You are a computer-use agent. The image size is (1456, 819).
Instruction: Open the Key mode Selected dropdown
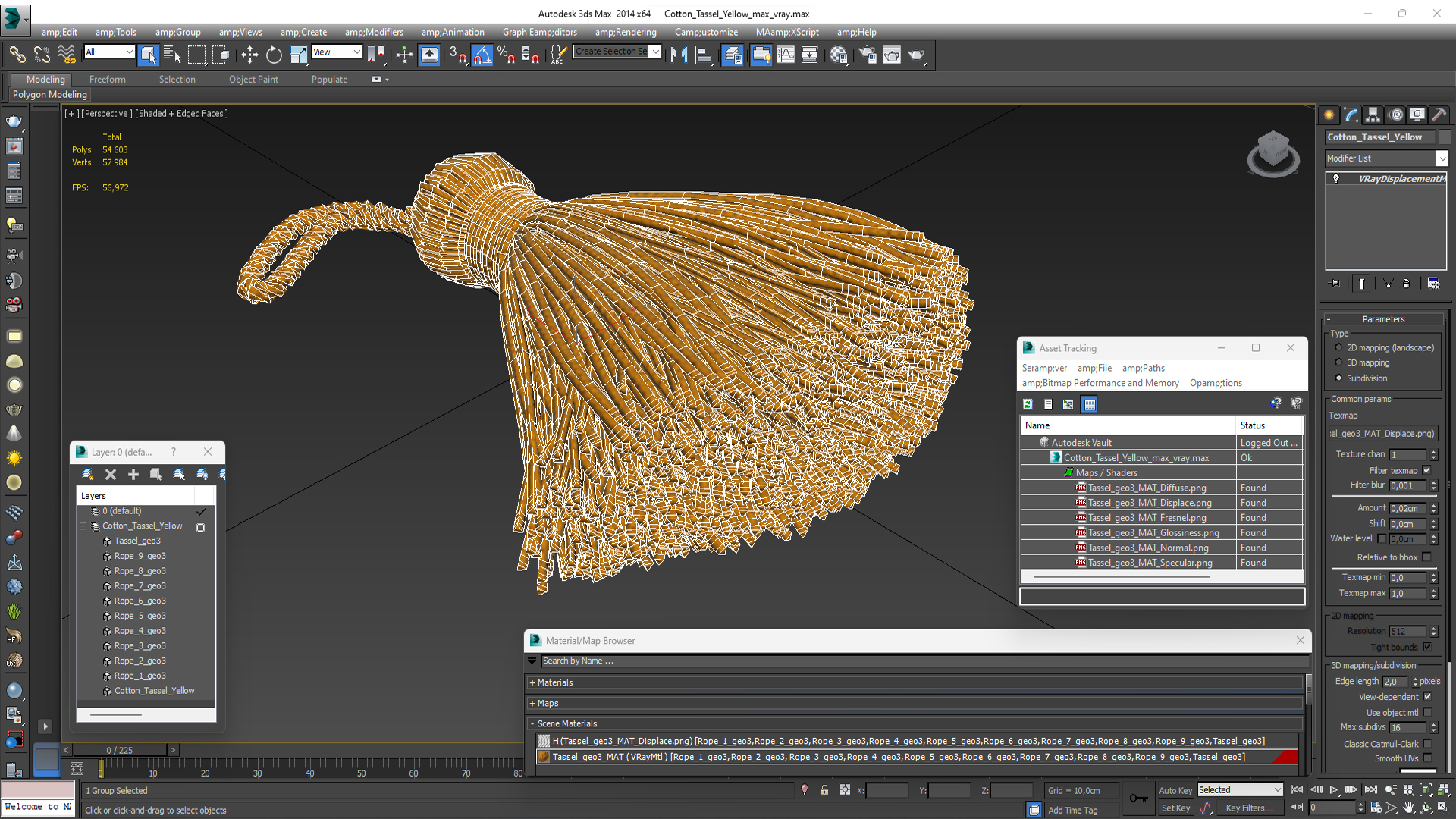coord(1240,789)
